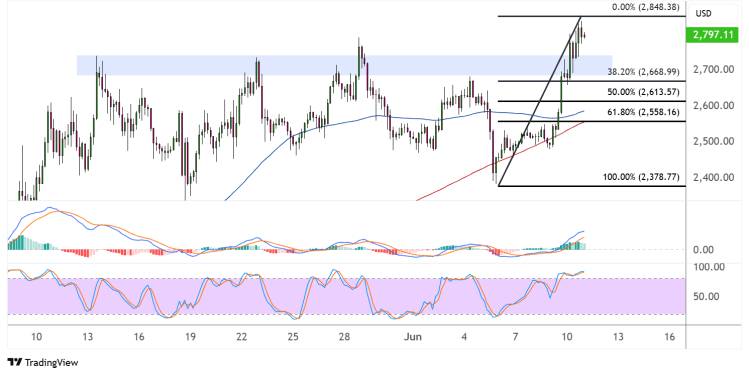The width and height of the screenshot is (749, 375).
Task: Click the USD currency label
Action: (703, 14)
